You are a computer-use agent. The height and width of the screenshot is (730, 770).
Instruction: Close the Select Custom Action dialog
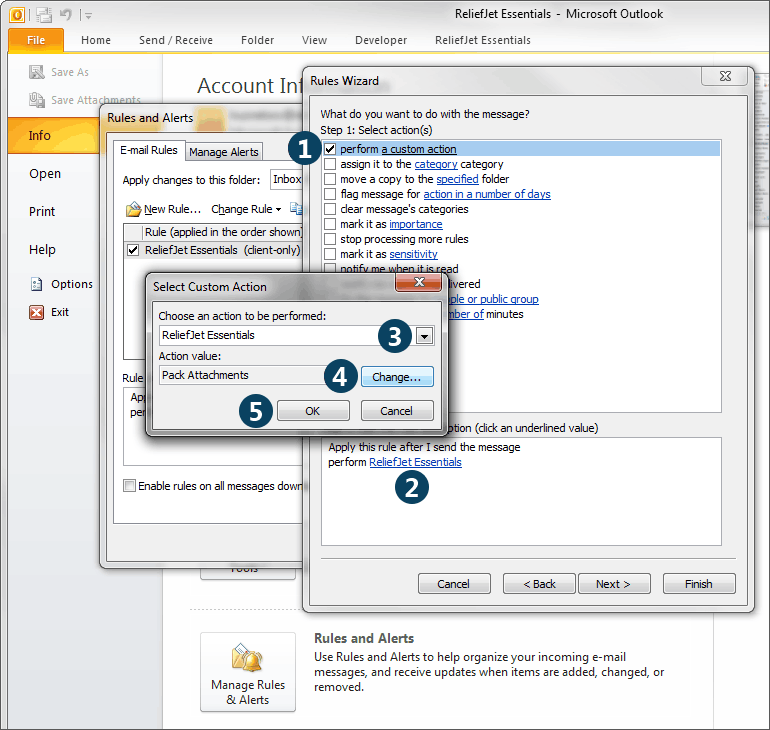(419, 282)
